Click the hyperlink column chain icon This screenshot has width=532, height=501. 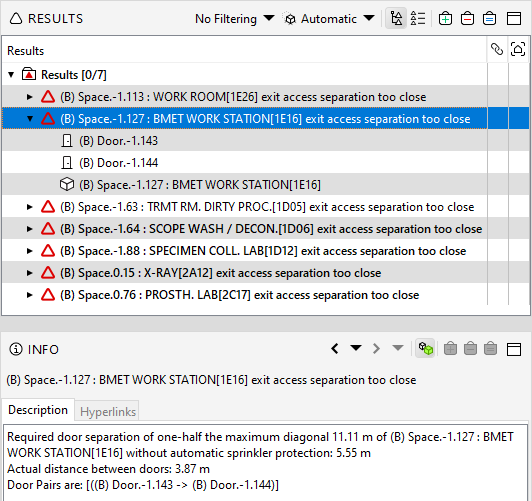click(497, 50)
